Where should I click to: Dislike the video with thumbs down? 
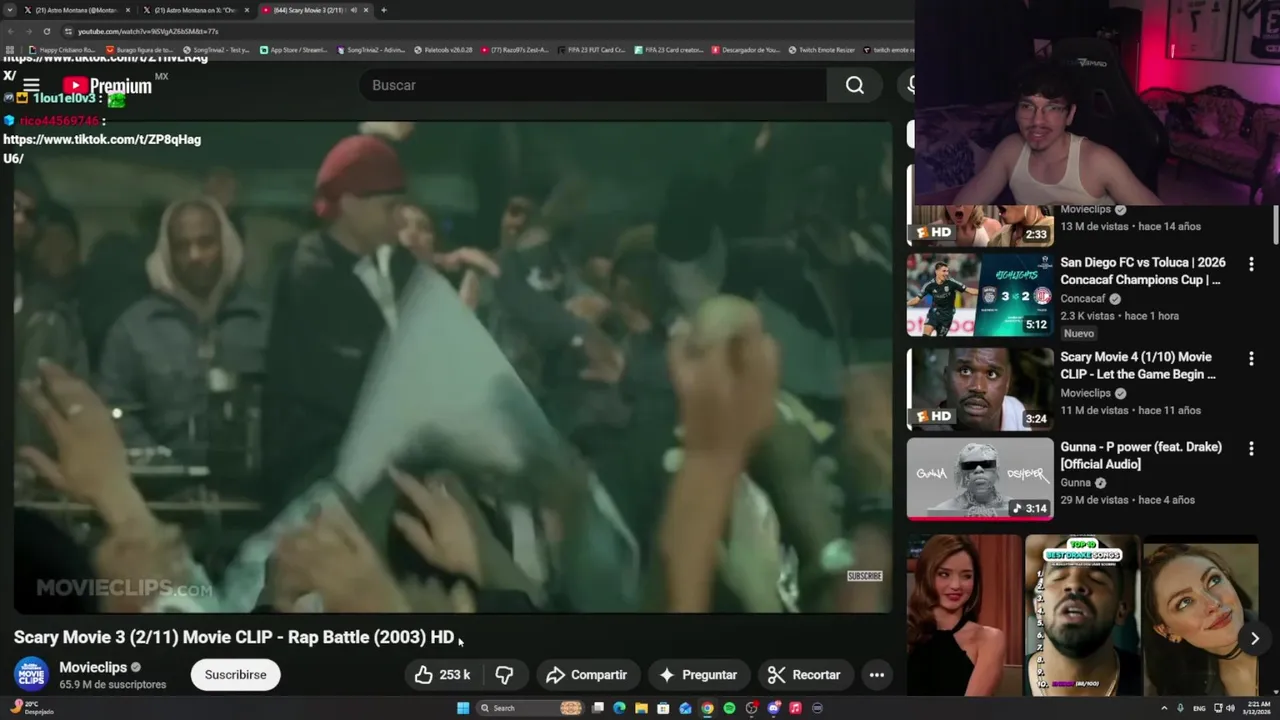[505, 675]
